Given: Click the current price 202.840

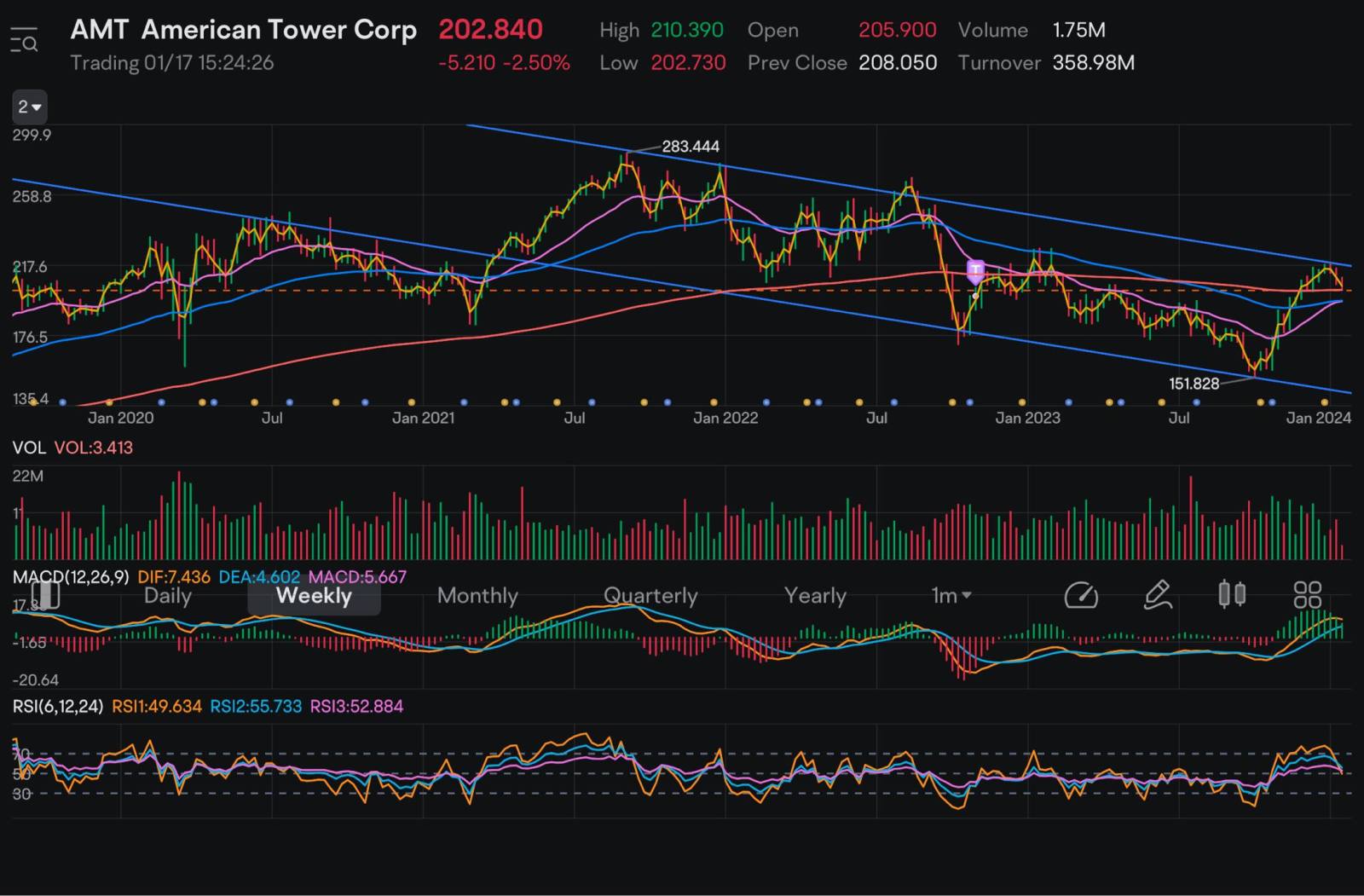Looking at the screenshot, I should (x=490, y=30).
